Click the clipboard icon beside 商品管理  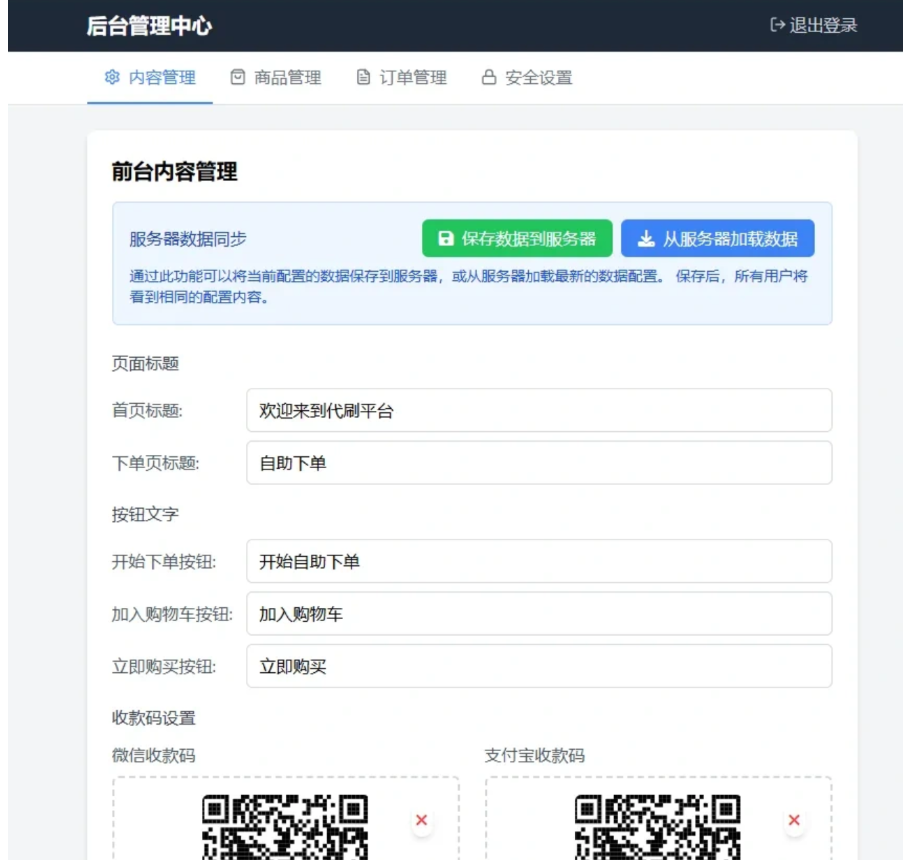[236, 76]
